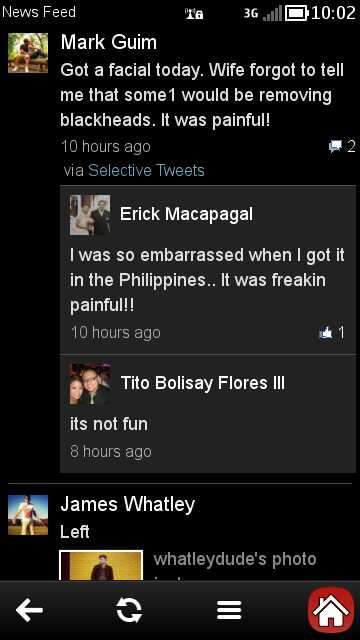The image size is (360, 640).
Task: Tap the back arrow icon
Action: pyautogui.click(x=29, y=610)
